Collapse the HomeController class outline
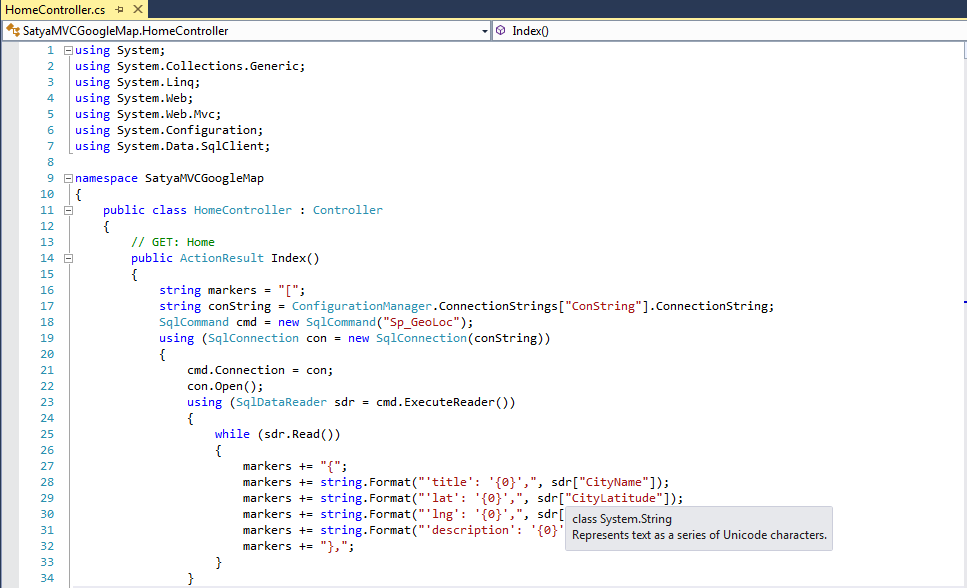Viewport: 967px width, 588px height. coord(68,210)
